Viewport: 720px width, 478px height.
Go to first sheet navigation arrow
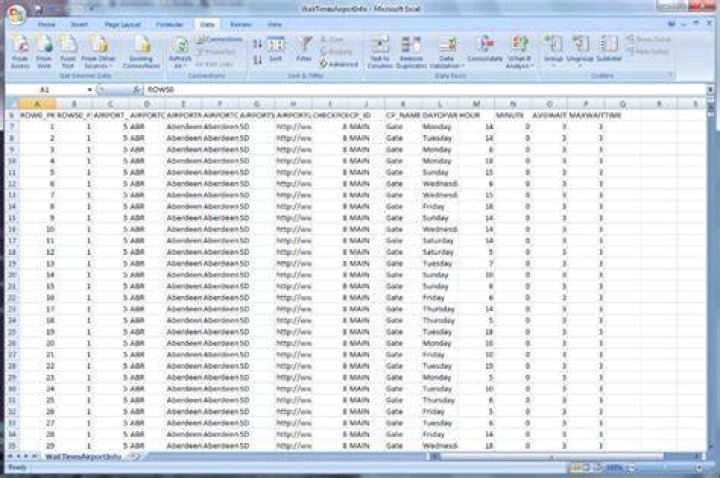pyautogui.click(x=10, y=456)
